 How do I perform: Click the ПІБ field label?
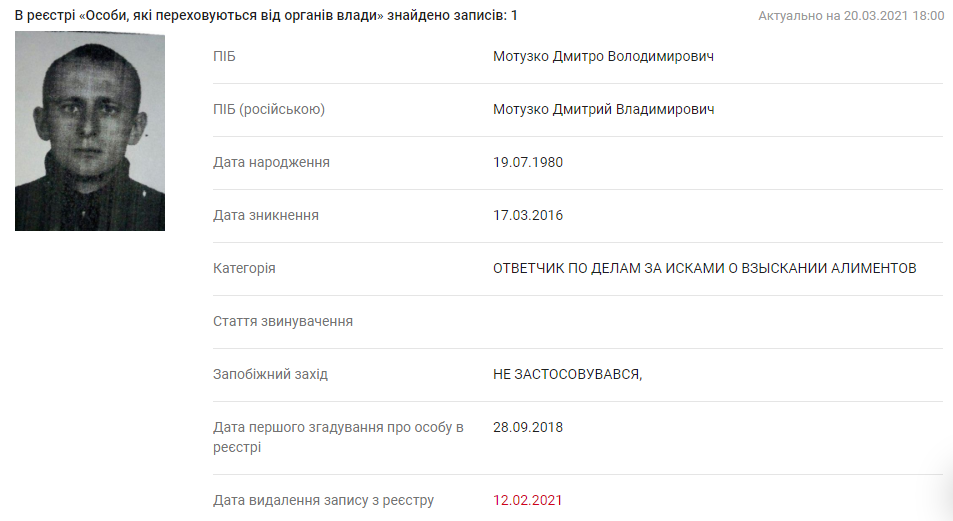[224, 57]
